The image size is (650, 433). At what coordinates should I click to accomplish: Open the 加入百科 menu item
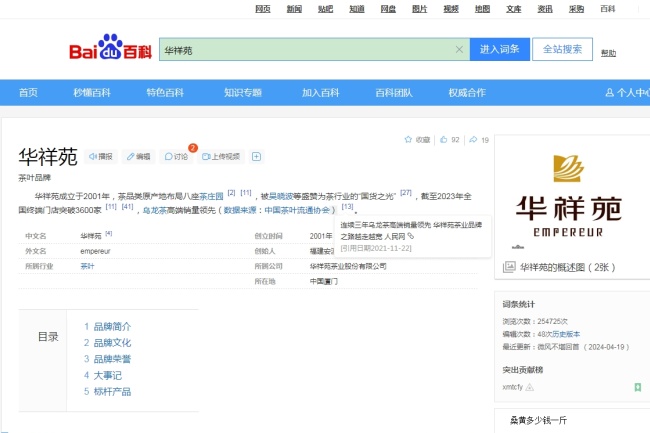[320, 92]
